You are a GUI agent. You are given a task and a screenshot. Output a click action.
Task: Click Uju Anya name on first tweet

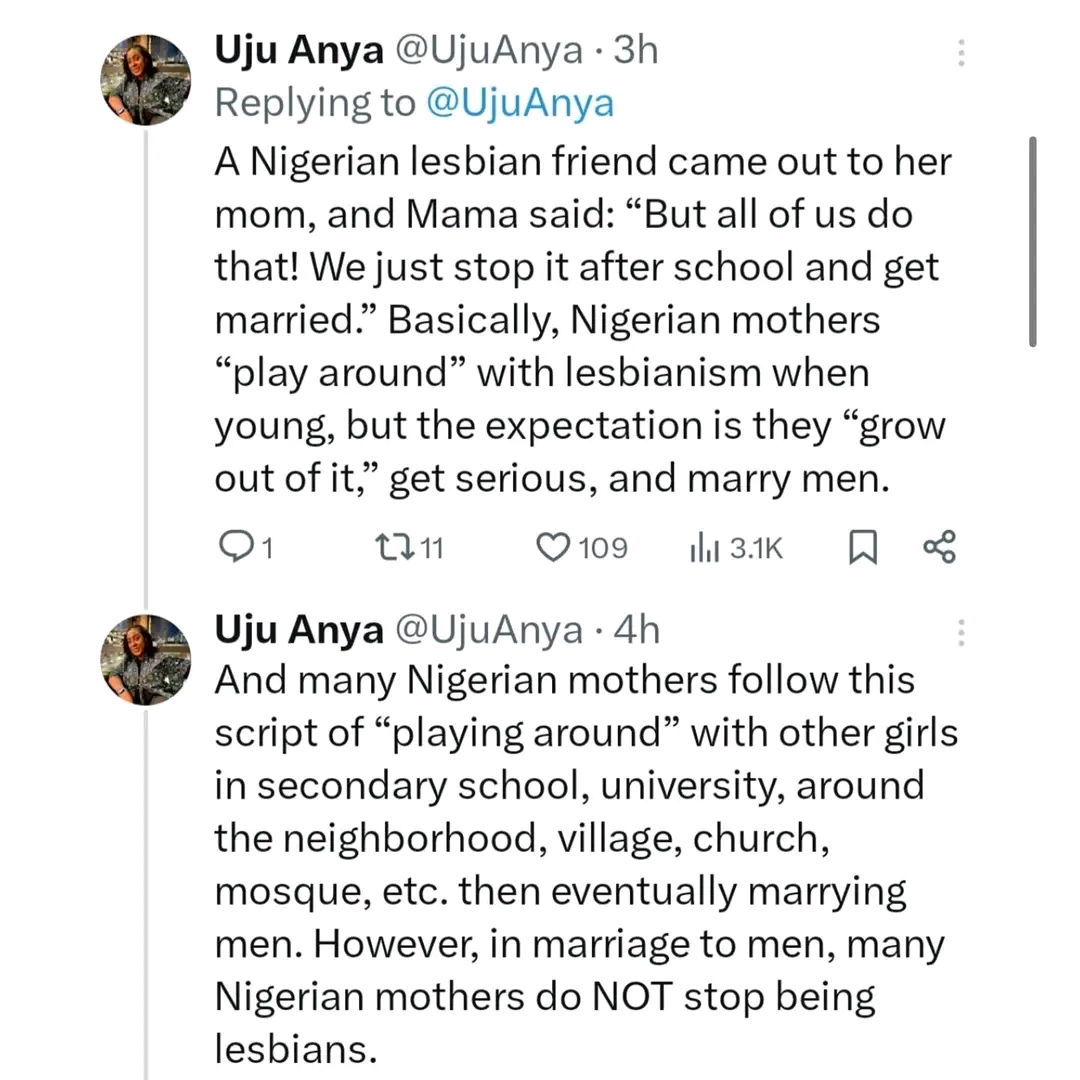[299, 51]
